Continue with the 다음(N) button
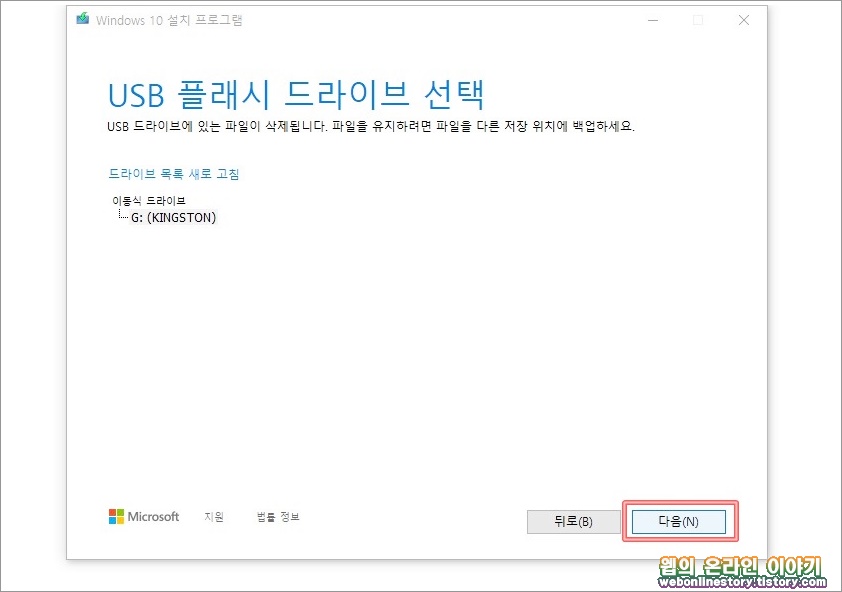 point(679,522)
